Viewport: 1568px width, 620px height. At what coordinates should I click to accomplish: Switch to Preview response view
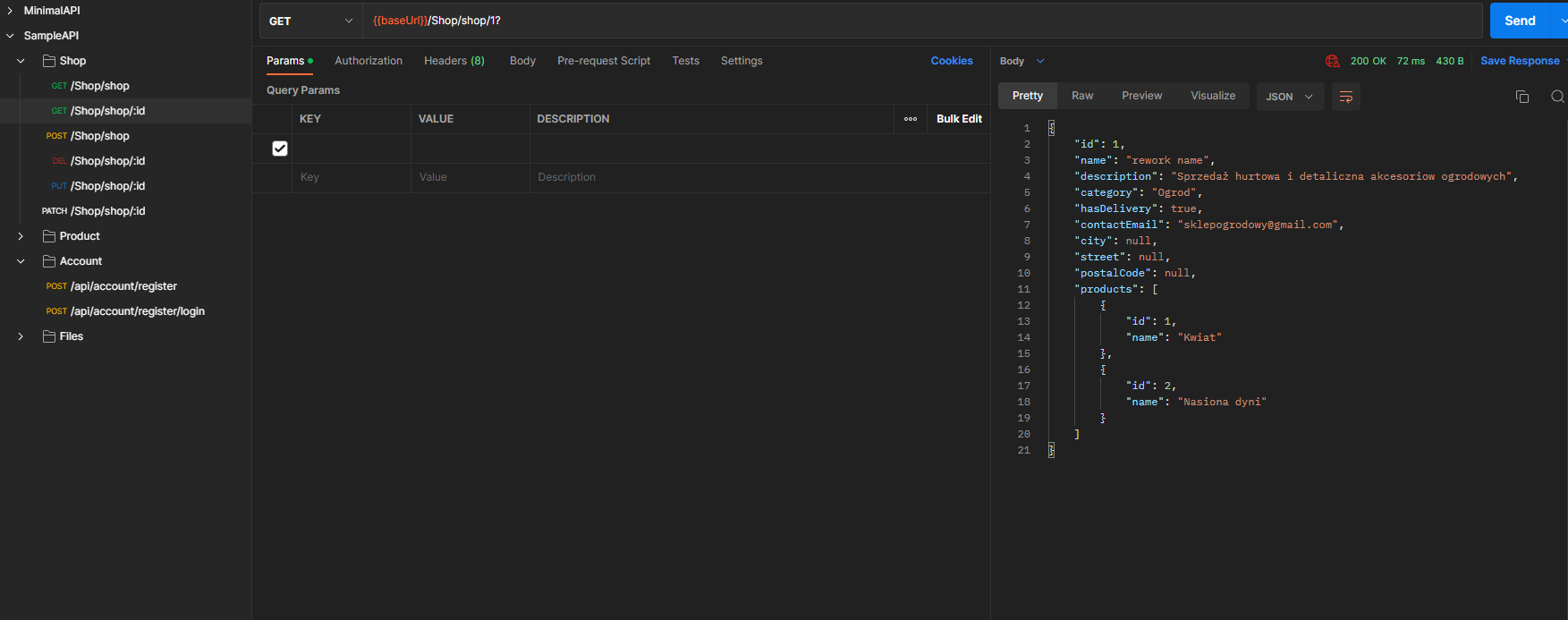(1142, 96)
